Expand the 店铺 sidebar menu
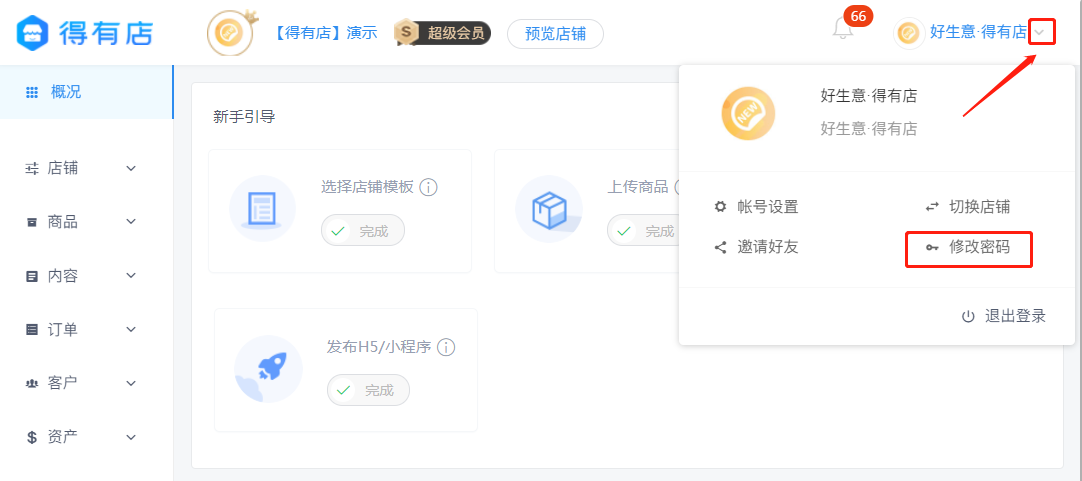This screenshot has width=1082, height=481. pos(81,168)
